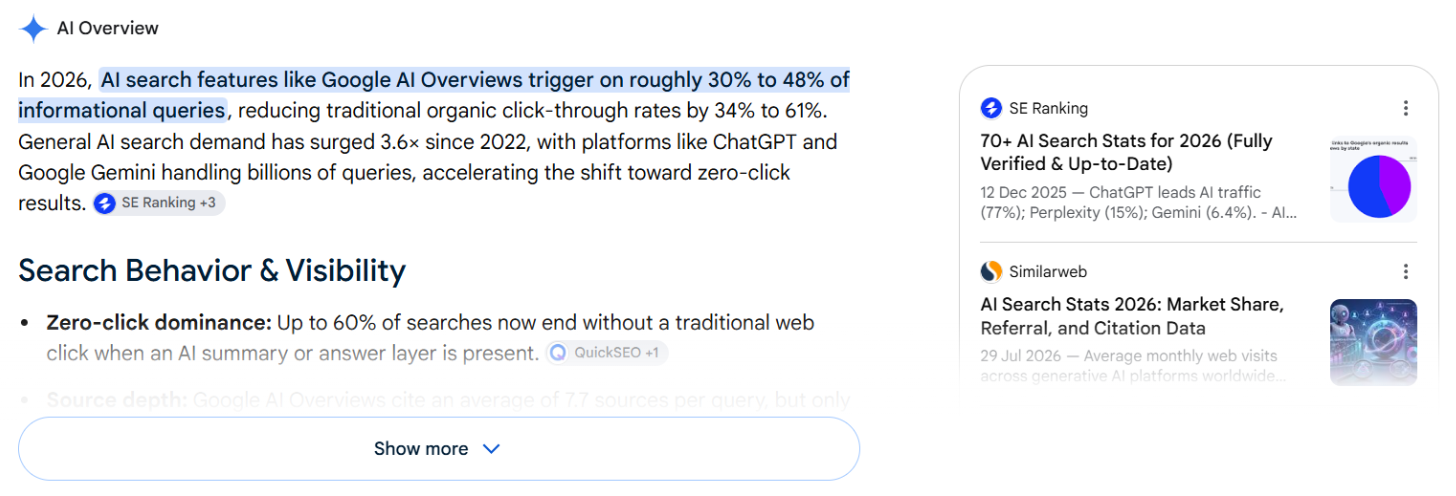This screenshot has height=496, width=1456.
Task: Click the pie chart thumbnail of SE Ranking result
Action: pyautogui.click(x=1373, y=180)
